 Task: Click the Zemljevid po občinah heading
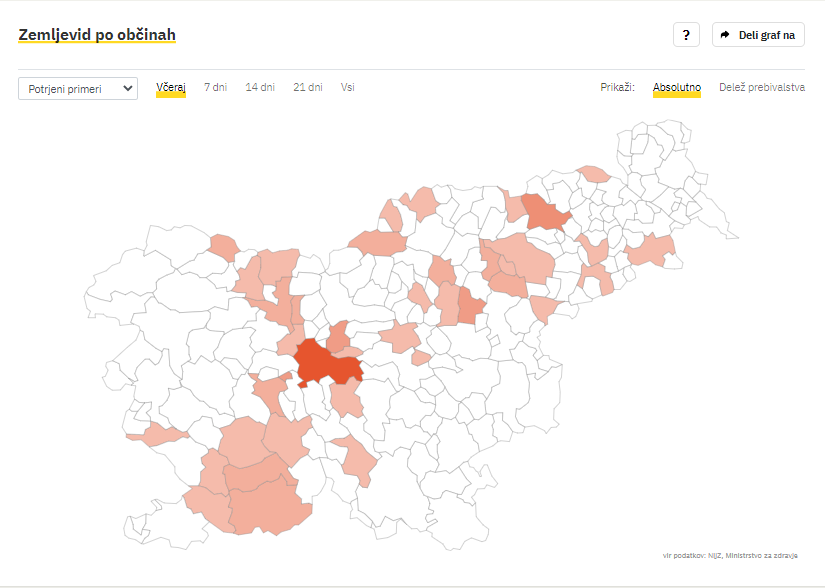(97, 35)
